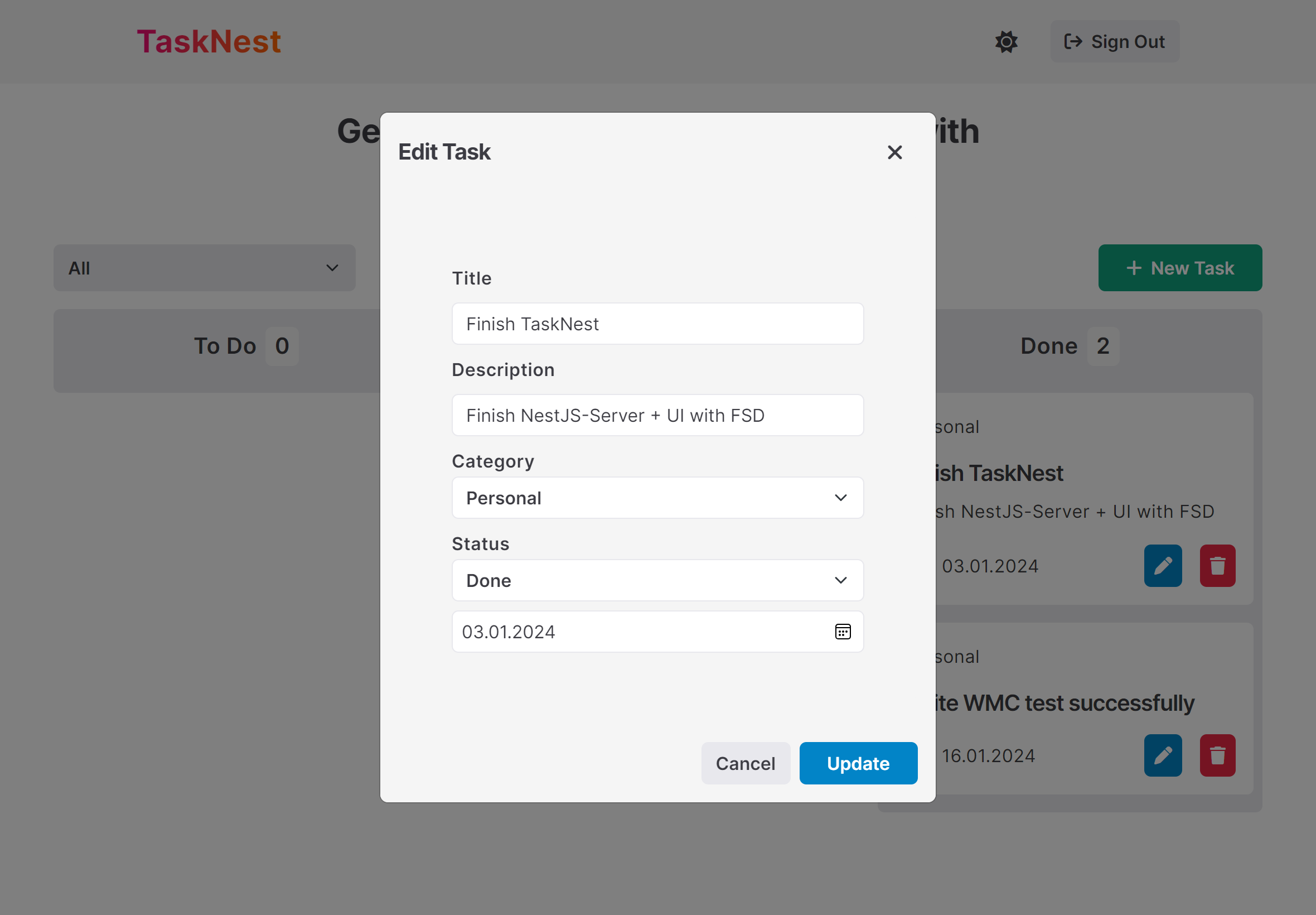Click the Title label in dialog

click(x=472, y=278)
